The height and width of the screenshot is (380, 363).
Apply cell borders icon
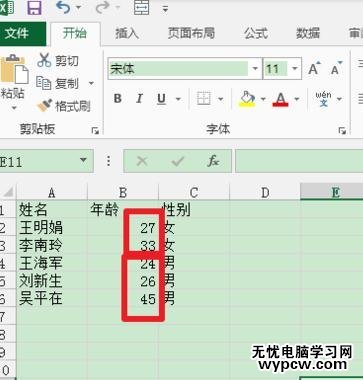pos(203,99)
